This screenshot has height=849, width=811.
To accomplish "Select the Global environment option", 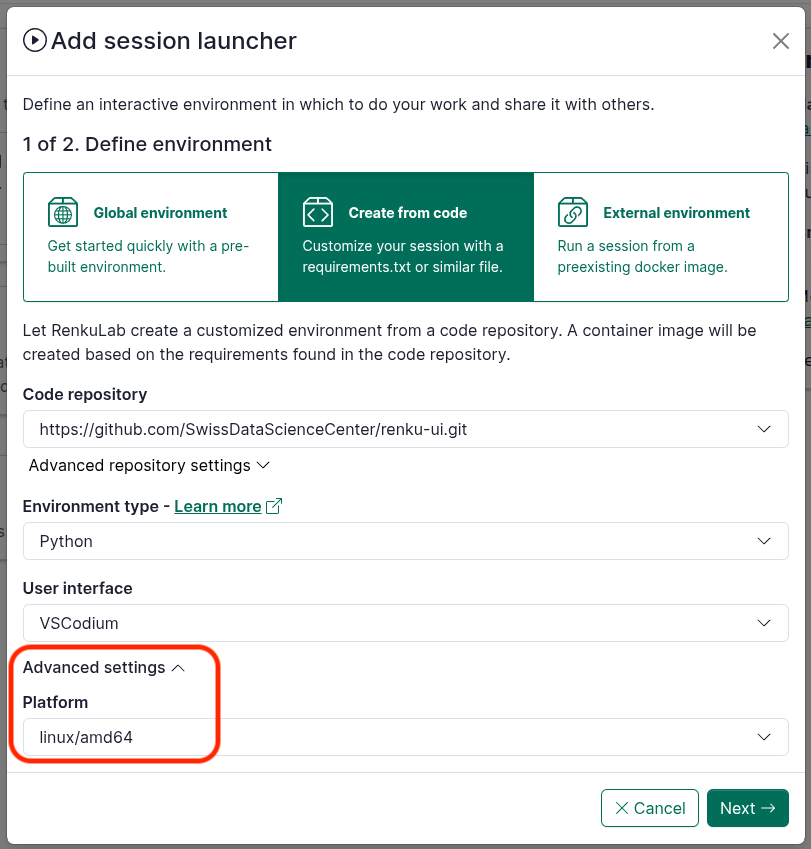I will click(x=151, y=237).
